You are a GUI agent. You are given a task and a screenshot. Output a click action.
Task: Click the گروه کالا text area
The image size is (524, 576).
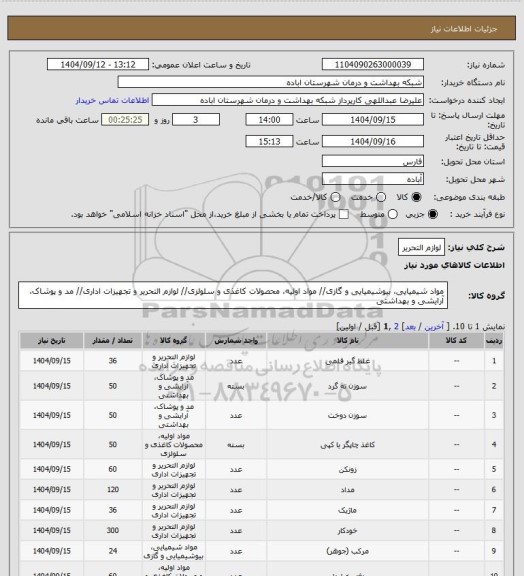tap(233, 295)
